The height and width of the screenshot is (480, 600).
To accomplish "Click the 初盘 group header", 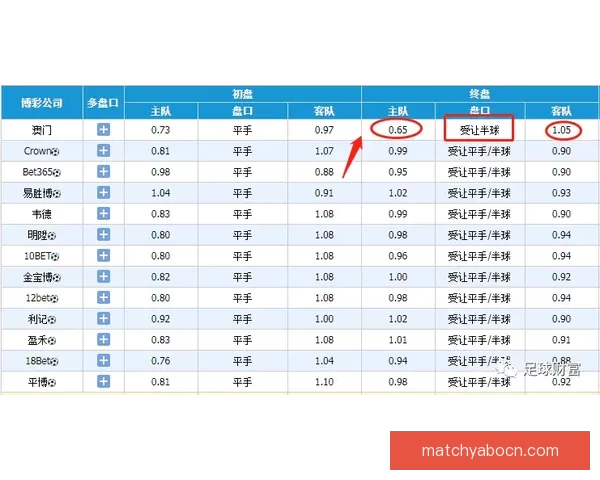I will tap(243, 94).
